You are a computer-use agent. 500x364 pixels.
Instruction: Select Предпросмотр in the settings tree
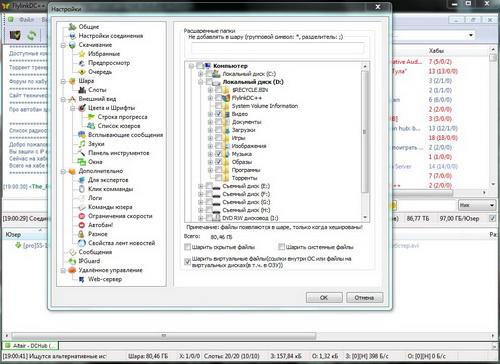(x=109, y=63)
